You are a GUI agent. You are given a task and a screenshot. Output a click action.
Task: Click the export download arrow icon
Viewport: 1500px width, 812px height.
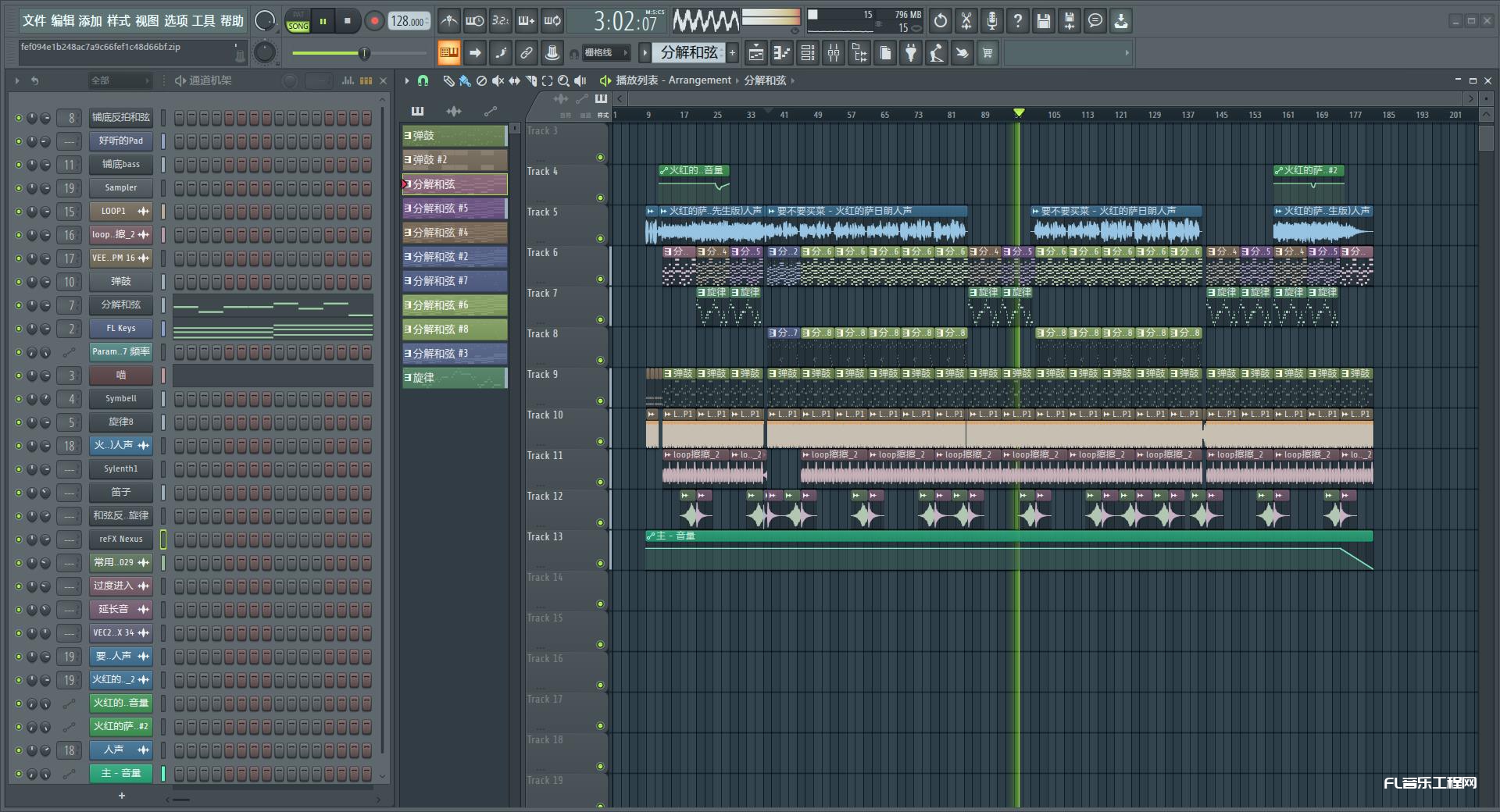click(x=1121, y=21)
